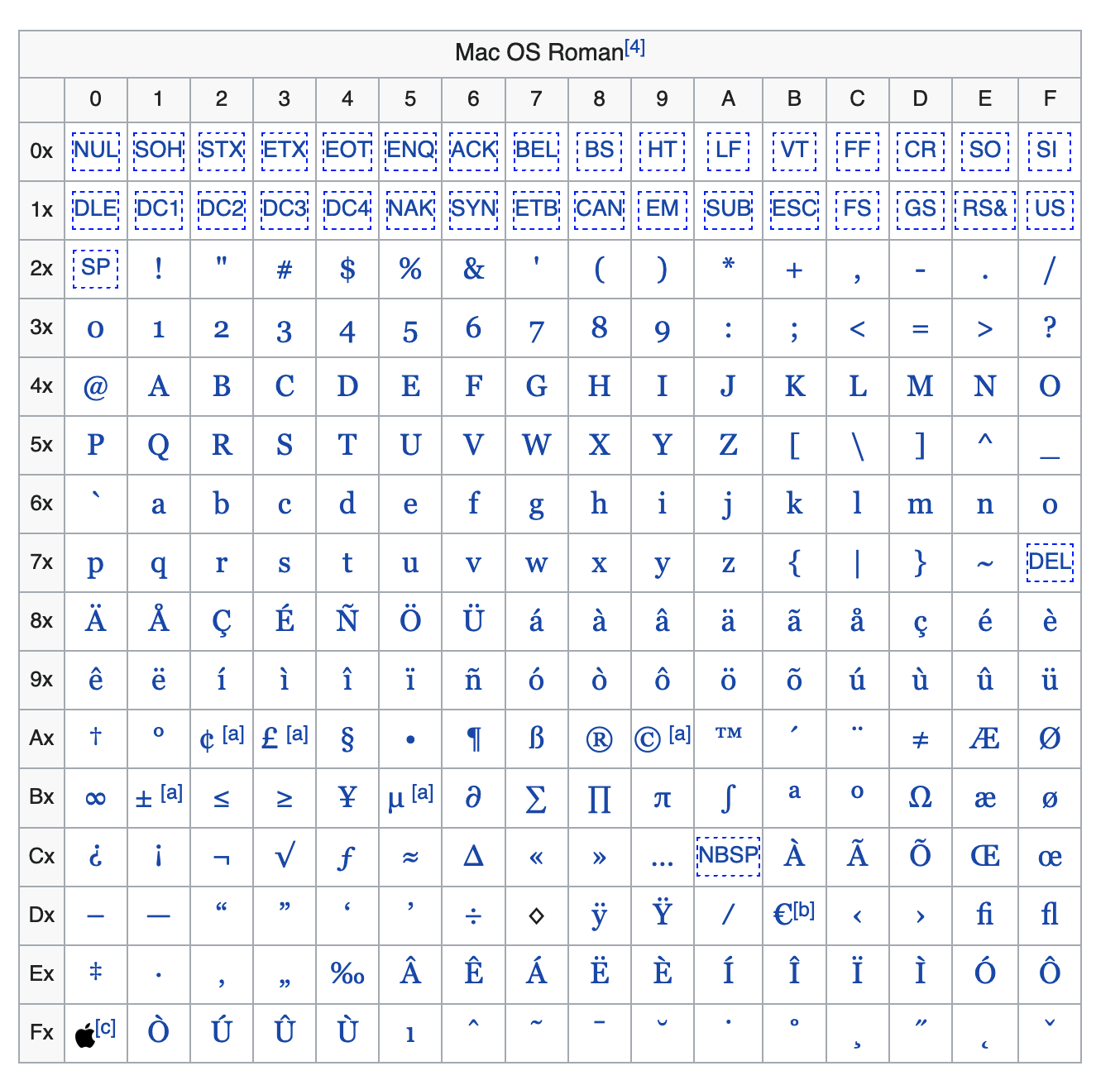The width and height of the screenshot is (1120, 1085).
Task: Click the BEL control code link
Action: click(536, 151)
